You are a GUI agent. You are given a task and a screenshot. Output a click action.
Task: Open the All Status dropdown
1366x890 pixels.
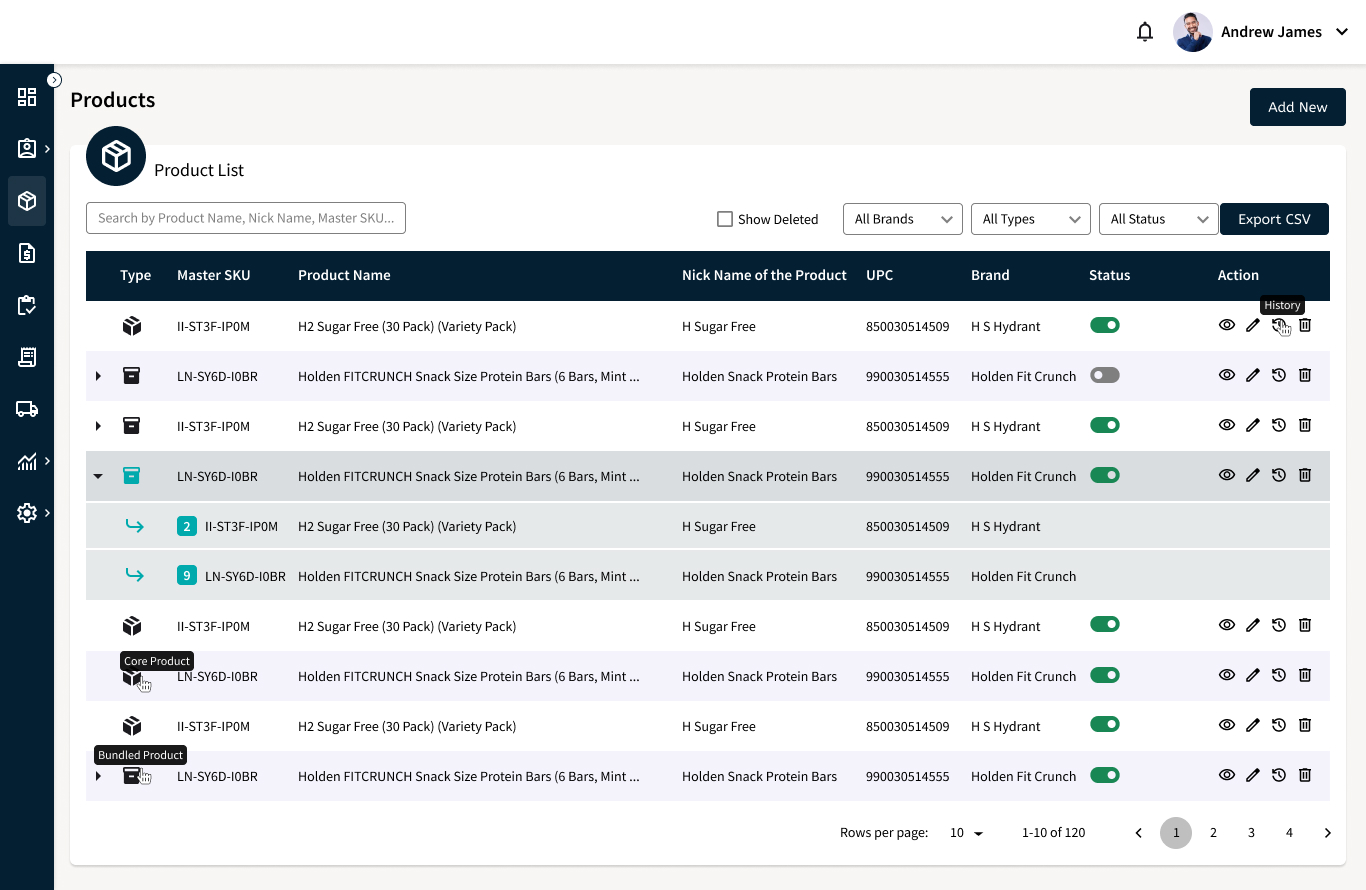coord(1159,219)
